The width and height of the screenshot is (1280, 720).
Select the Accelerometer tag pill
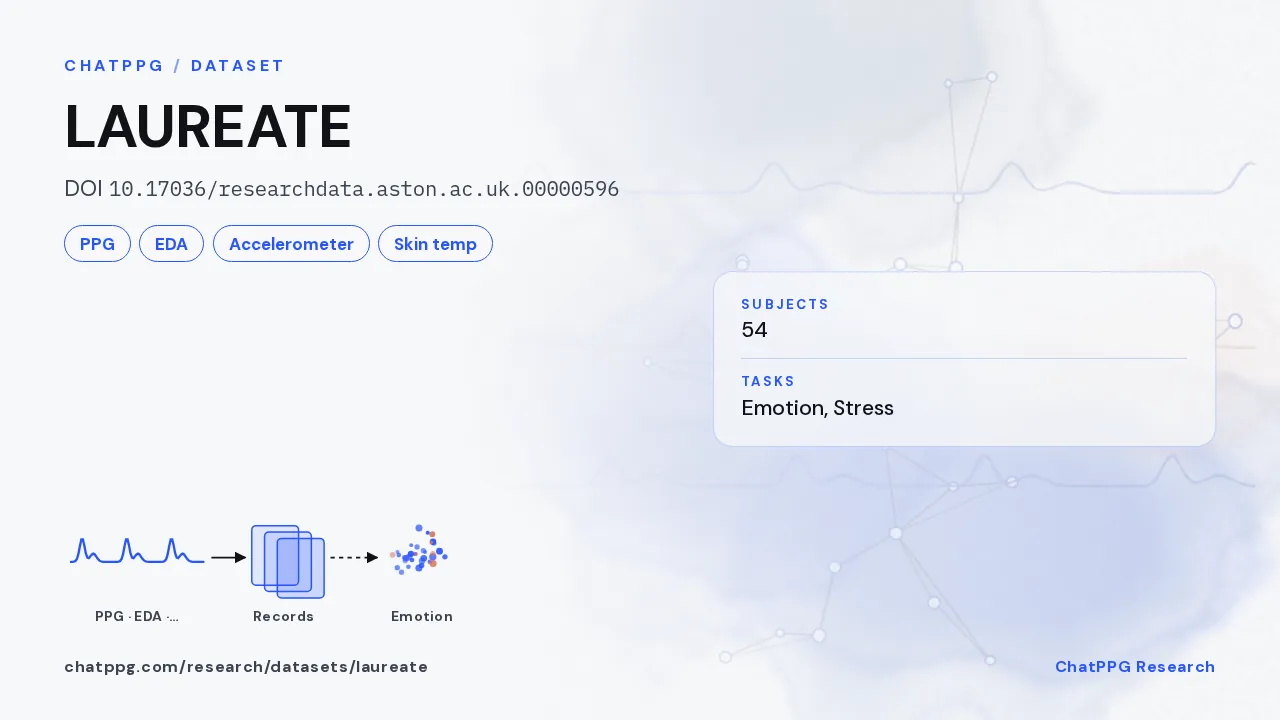click(291, 244)
